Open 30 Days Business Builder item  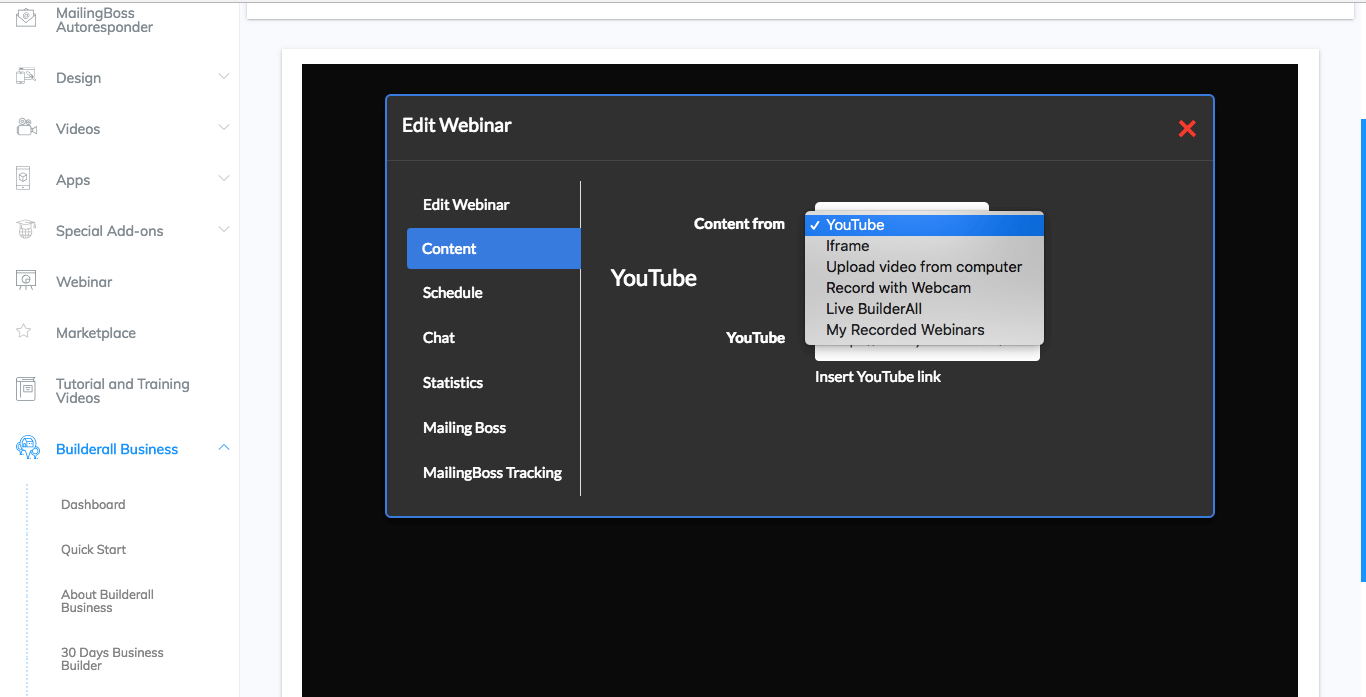pyautogui.click(x=112, y=659)
